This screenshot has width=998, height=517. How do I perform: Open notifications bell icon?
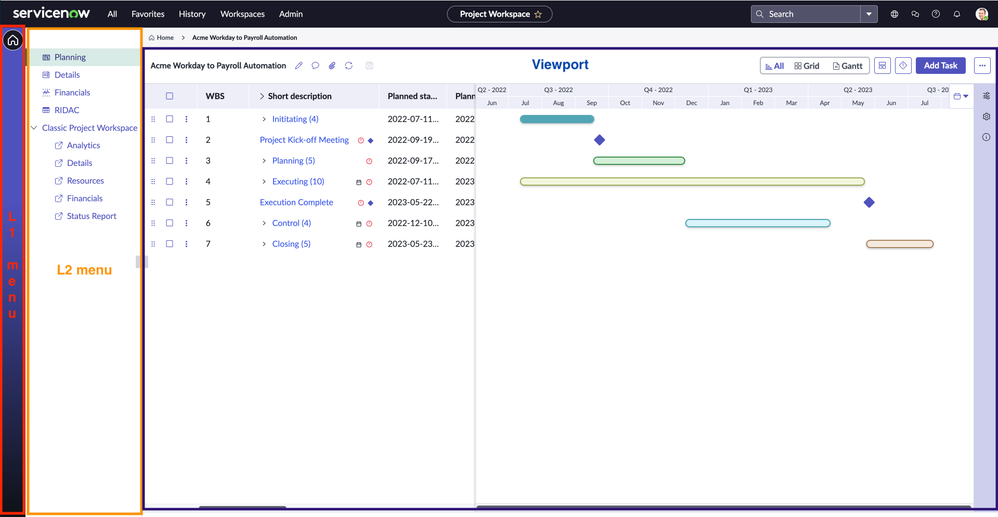[x=957, y=14]
